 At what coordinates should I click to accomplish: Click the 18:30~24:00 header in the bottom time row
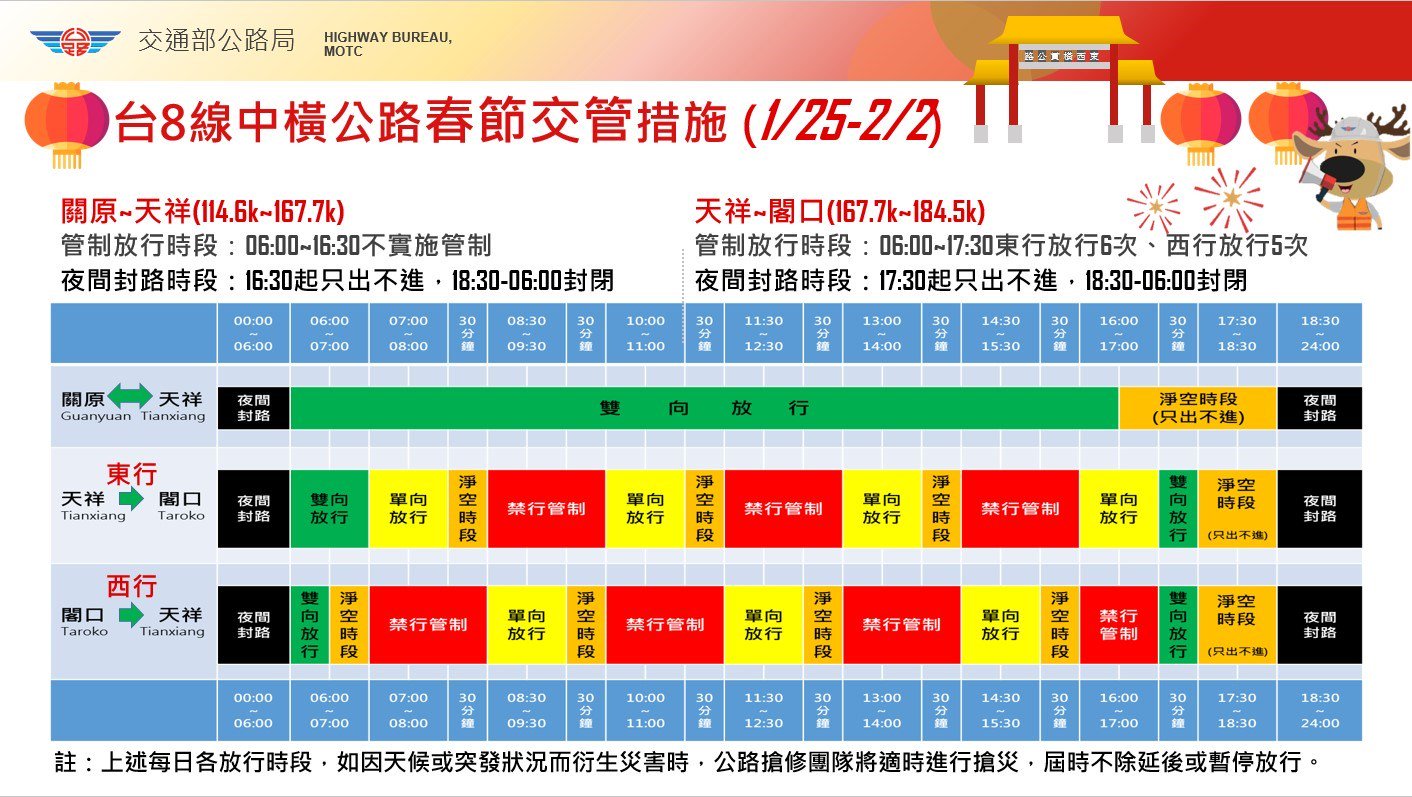[1320, 710]
